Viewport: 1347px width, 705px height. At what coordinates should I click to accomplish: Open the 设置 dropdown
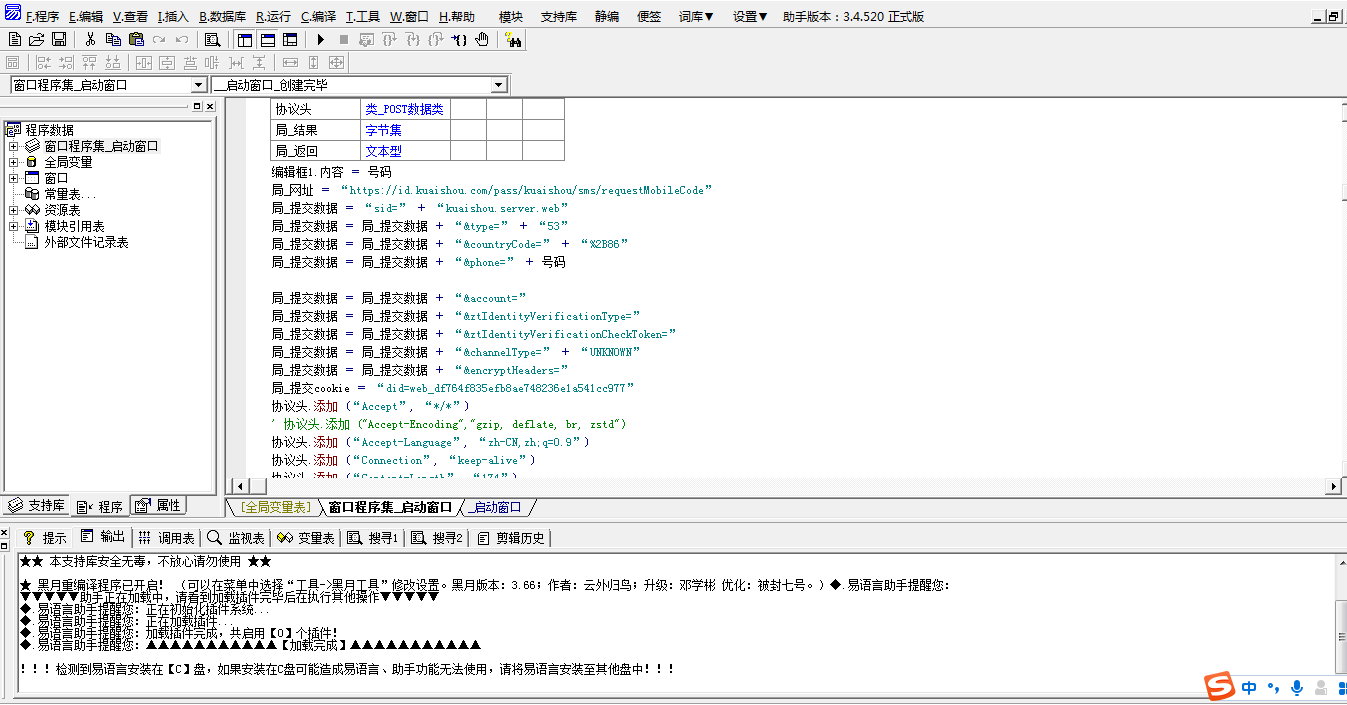(750, 17)
